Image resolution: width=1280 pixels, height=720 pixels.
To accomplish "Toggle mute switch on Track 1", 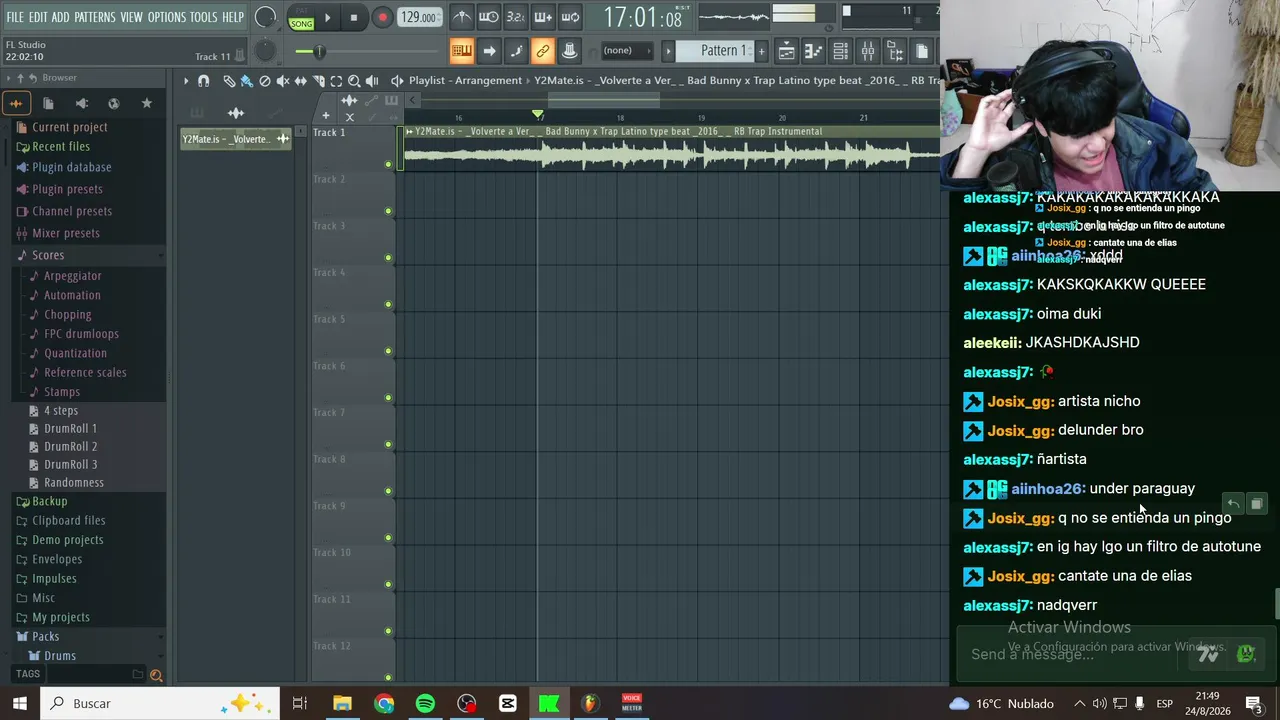I will [388, 164].
